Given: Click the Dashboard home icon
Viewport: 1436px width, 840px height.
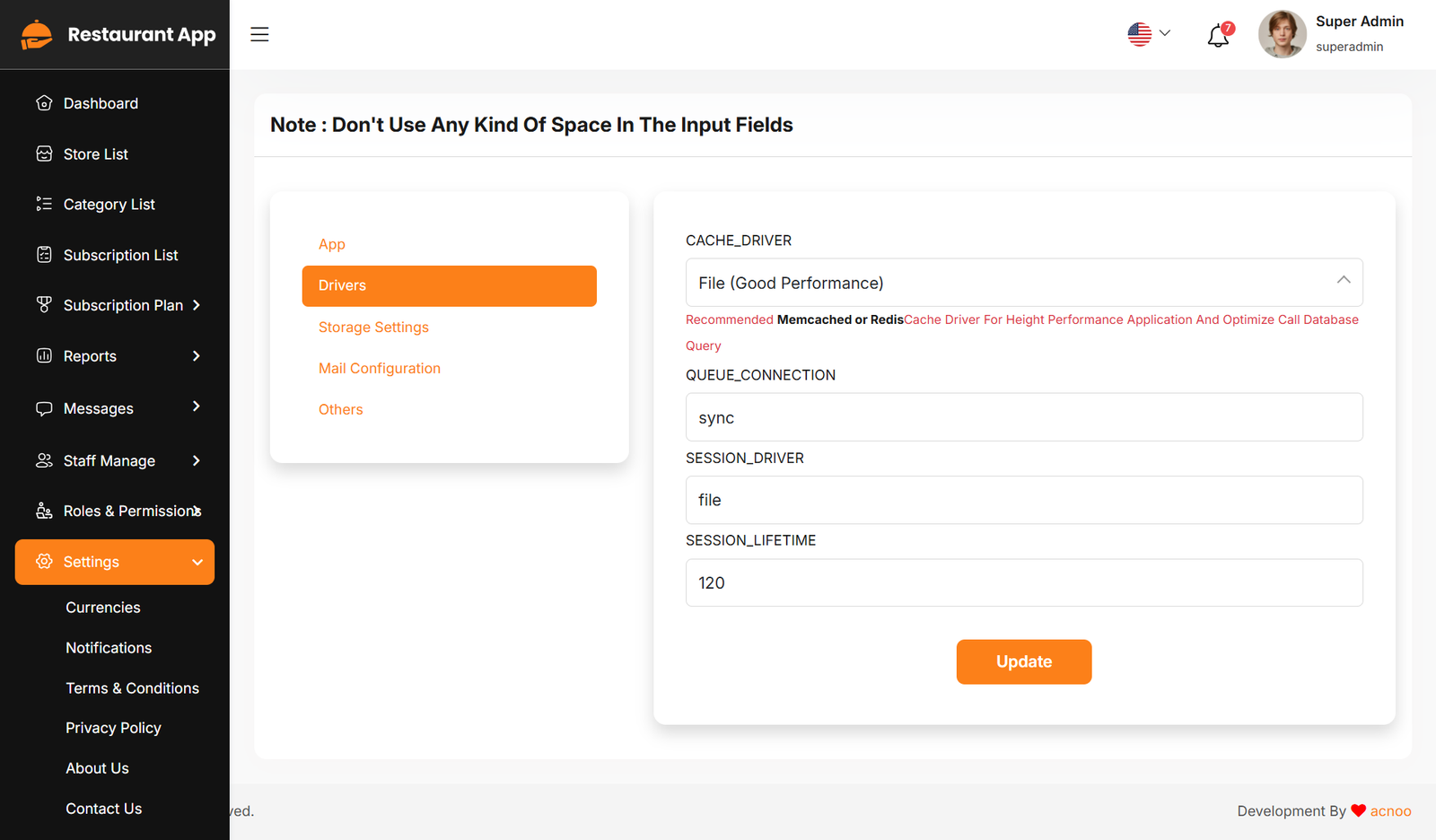Looking at the screenshot, I should 44,103.
